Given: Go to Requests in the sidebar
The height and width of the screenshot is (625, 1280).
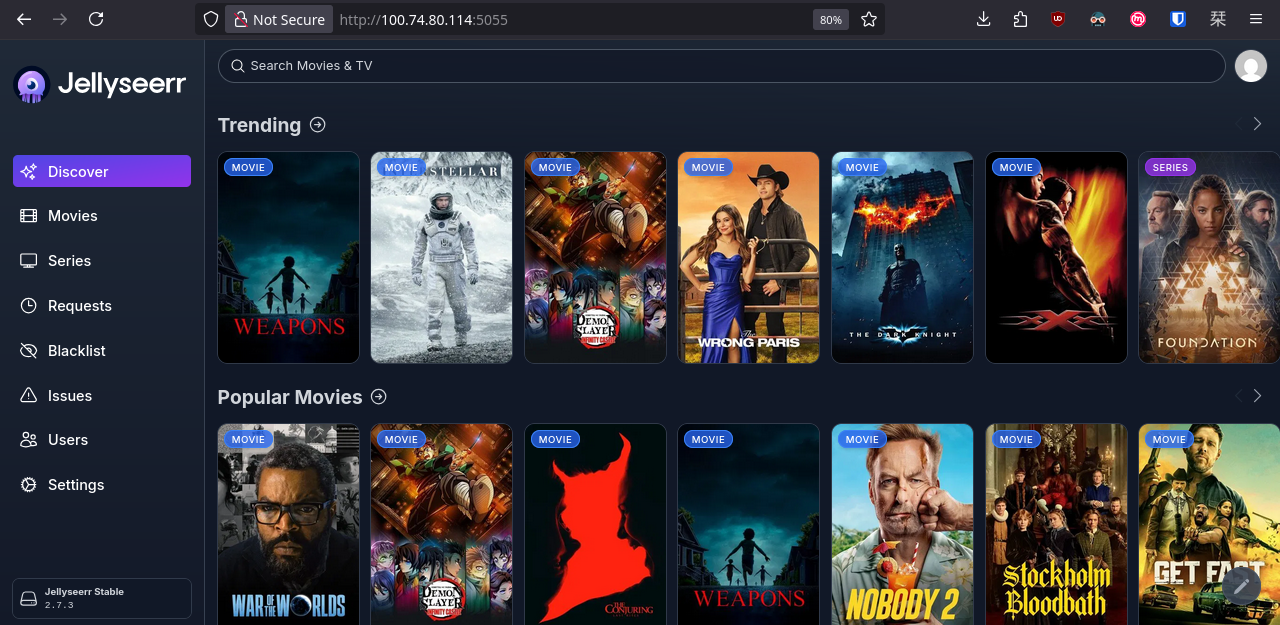Looking at the screenshot, I should [102, 306].
